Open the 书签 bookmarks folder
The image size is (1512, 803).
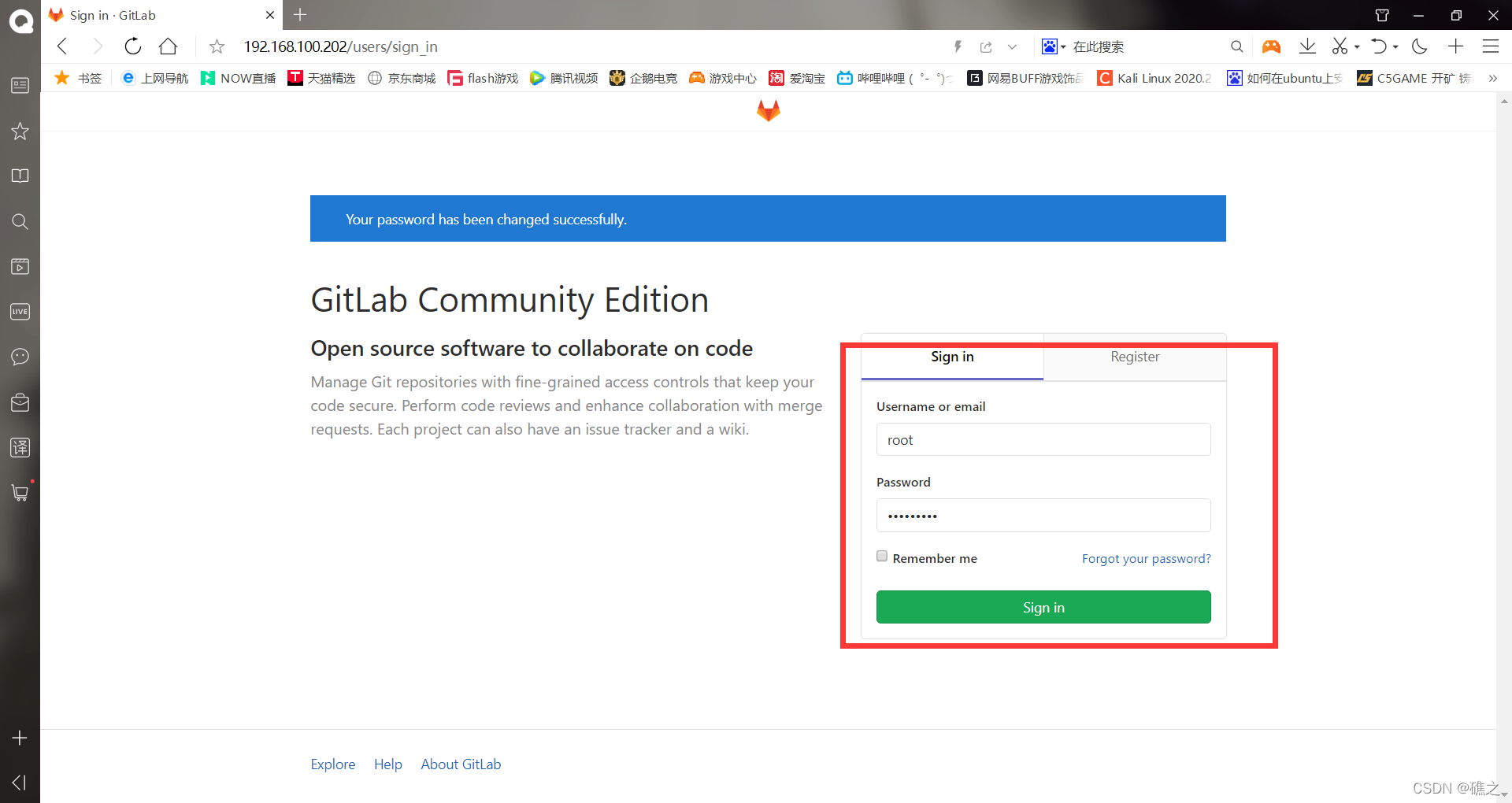[x=78, y=78]
